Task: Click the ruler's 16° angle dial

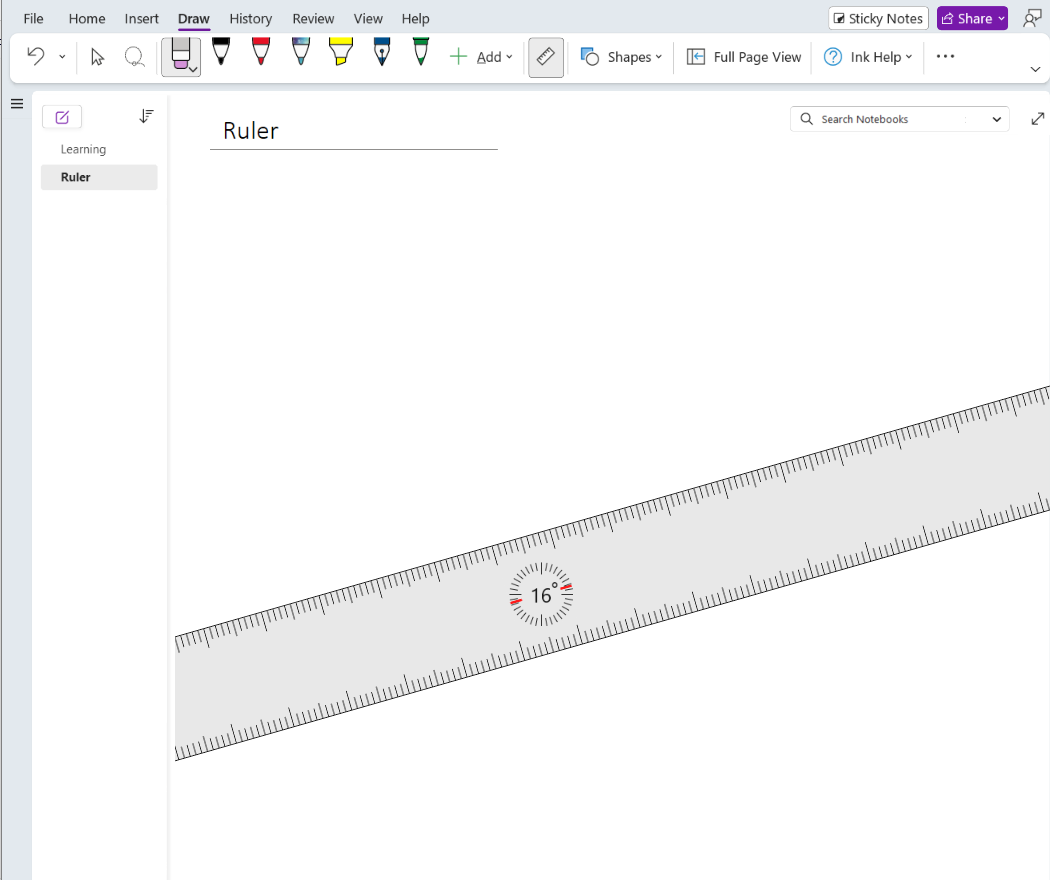Action: [x=541, y=595]
